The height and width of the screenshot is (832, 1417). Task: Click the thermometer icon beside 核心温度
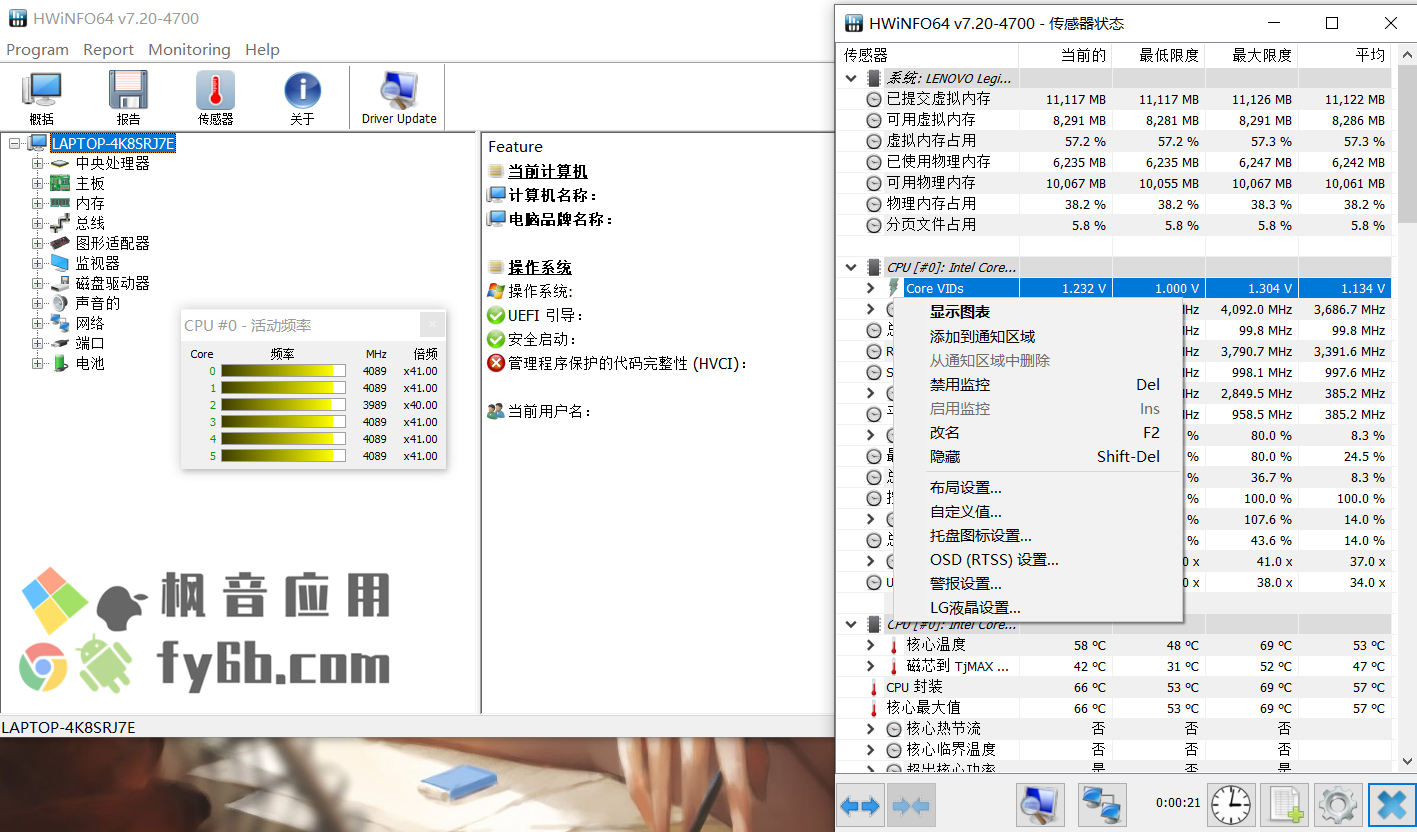894,645
